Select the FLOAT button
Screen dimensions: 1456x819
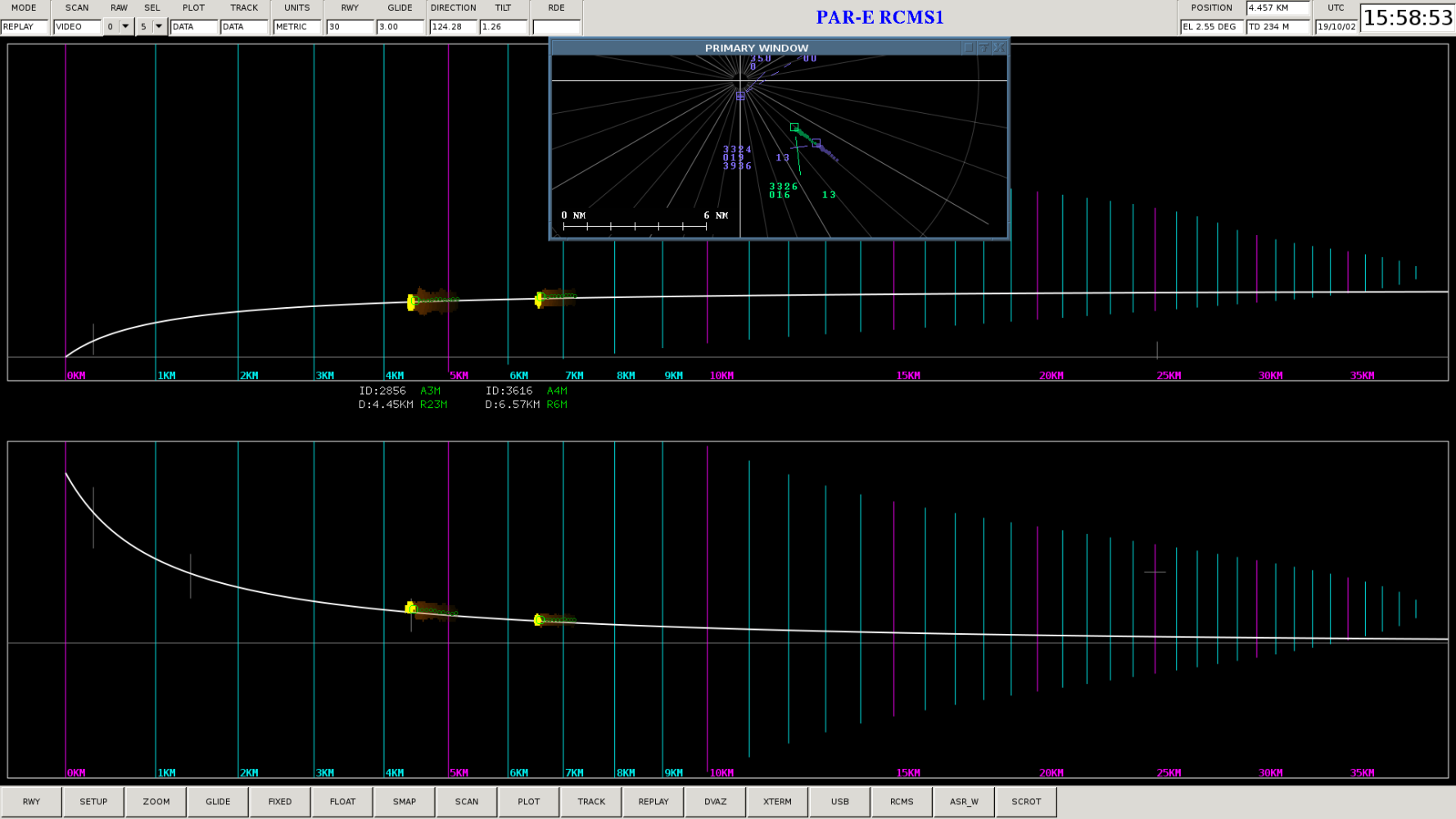pos(342,802)
